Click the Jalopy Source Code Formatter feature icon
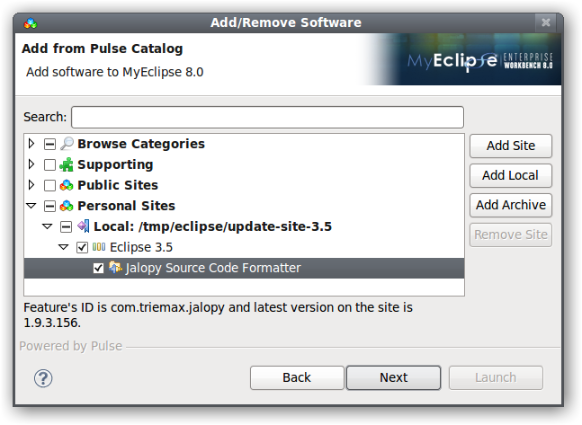582x425 pixels. coord(115,267)
